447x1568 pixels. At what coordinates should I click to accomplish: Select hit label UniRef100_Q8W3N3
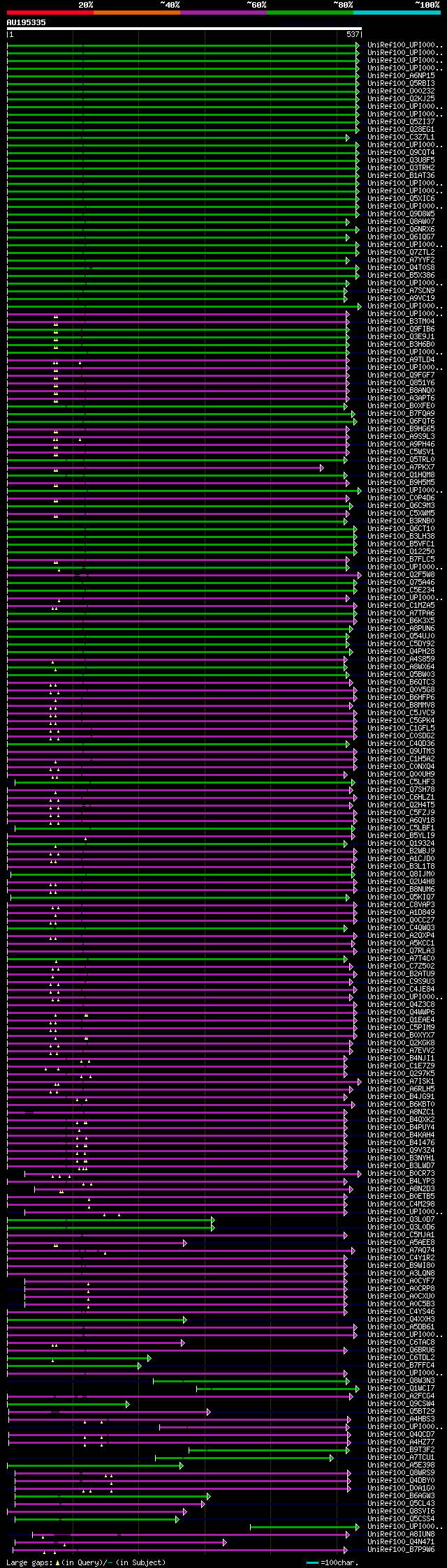click(x=401, y=1381)
